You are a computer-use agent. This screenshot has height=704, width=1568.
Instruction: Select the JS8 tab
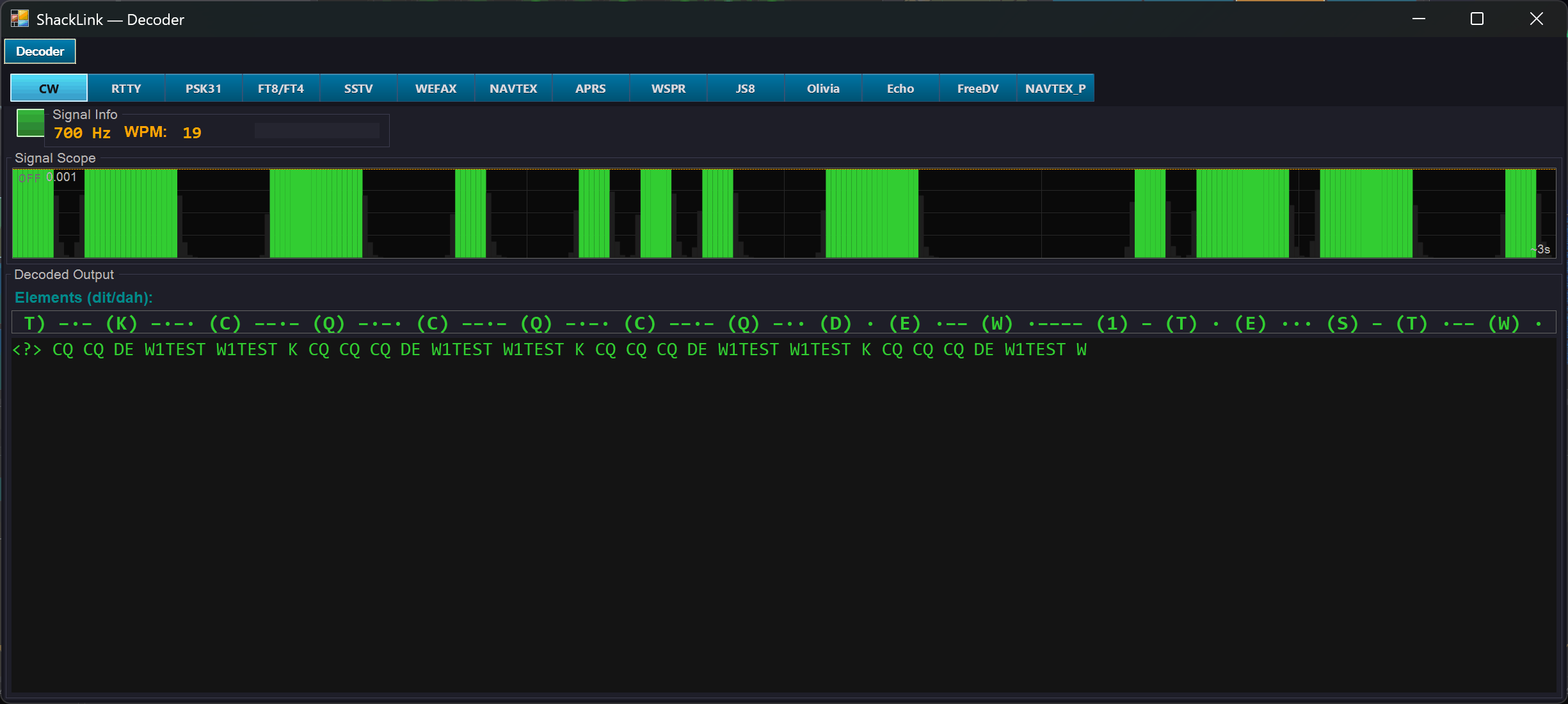[746, 88]
